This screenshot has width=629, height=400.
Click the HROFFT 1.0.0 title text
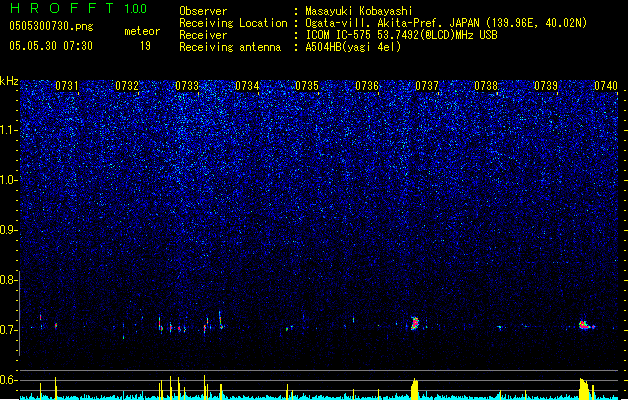[x=79, y=8]
